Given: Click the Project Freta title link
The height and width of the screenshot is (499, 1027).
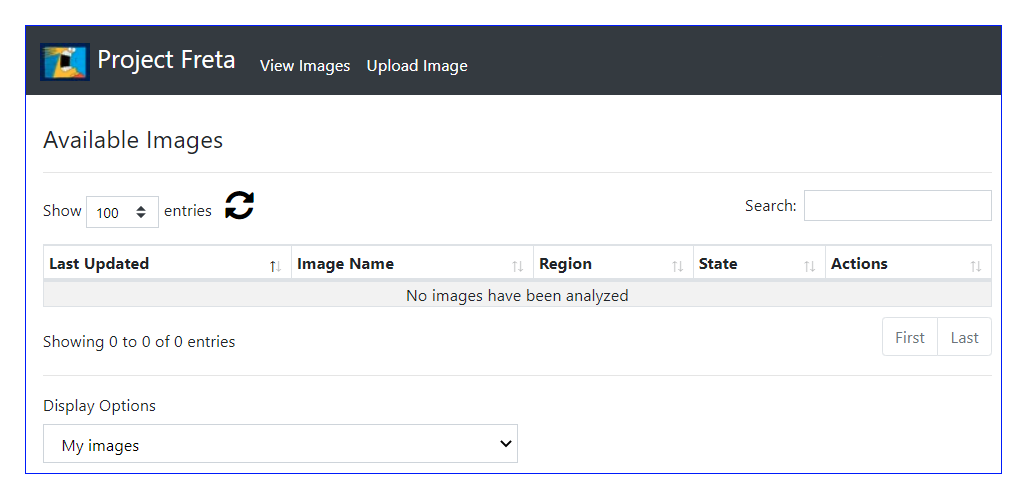Looking at the screenshot, I should click(x=166, y=60).
